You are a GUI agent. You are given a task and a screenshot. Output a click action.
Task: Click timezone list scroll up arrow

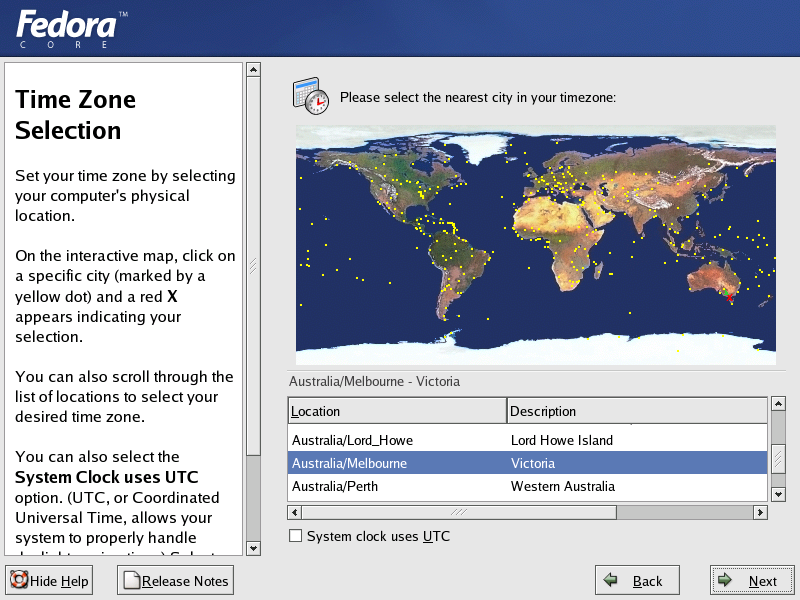click(778, 404)
